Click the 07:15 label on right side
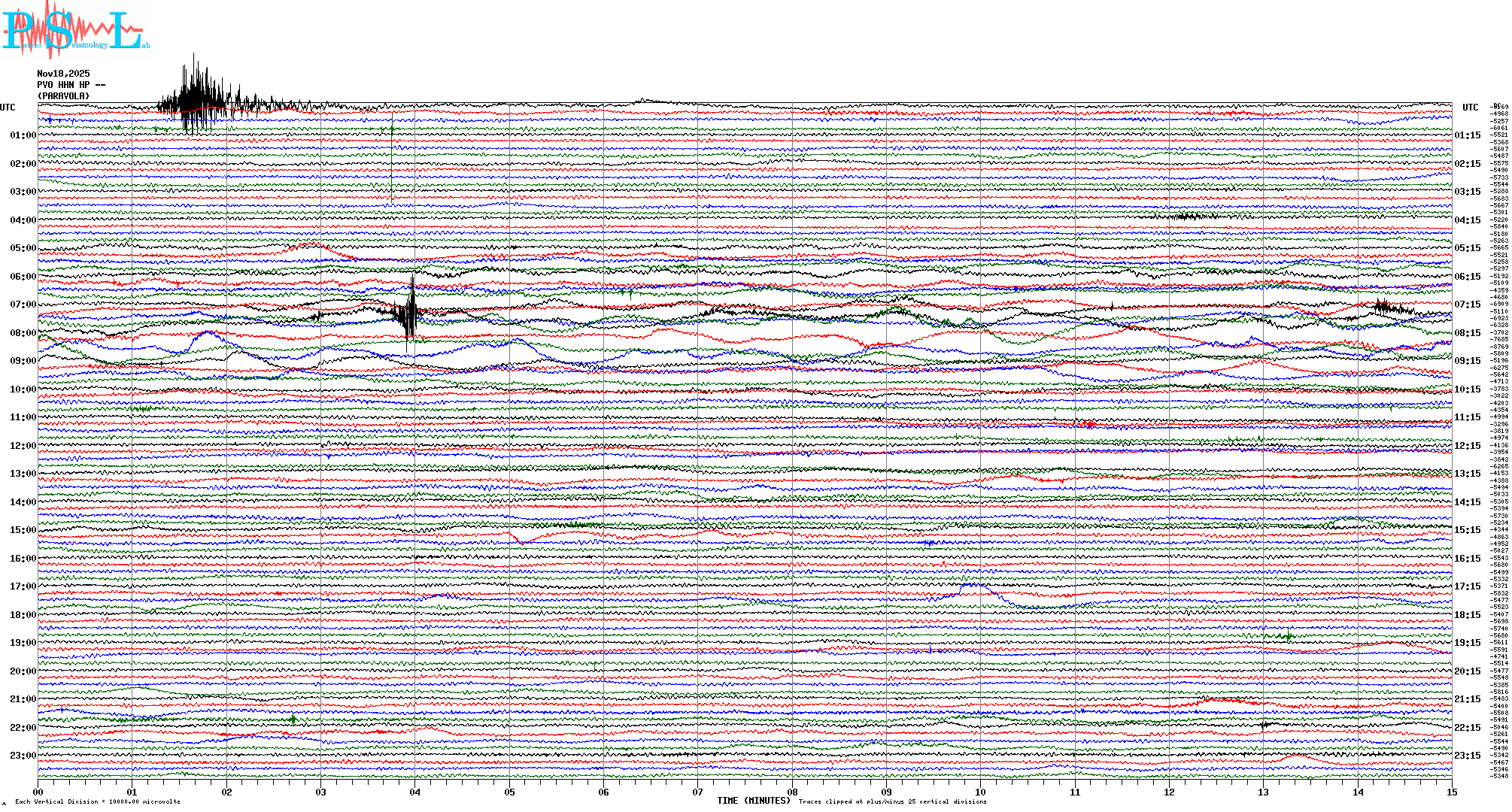 1468,305
